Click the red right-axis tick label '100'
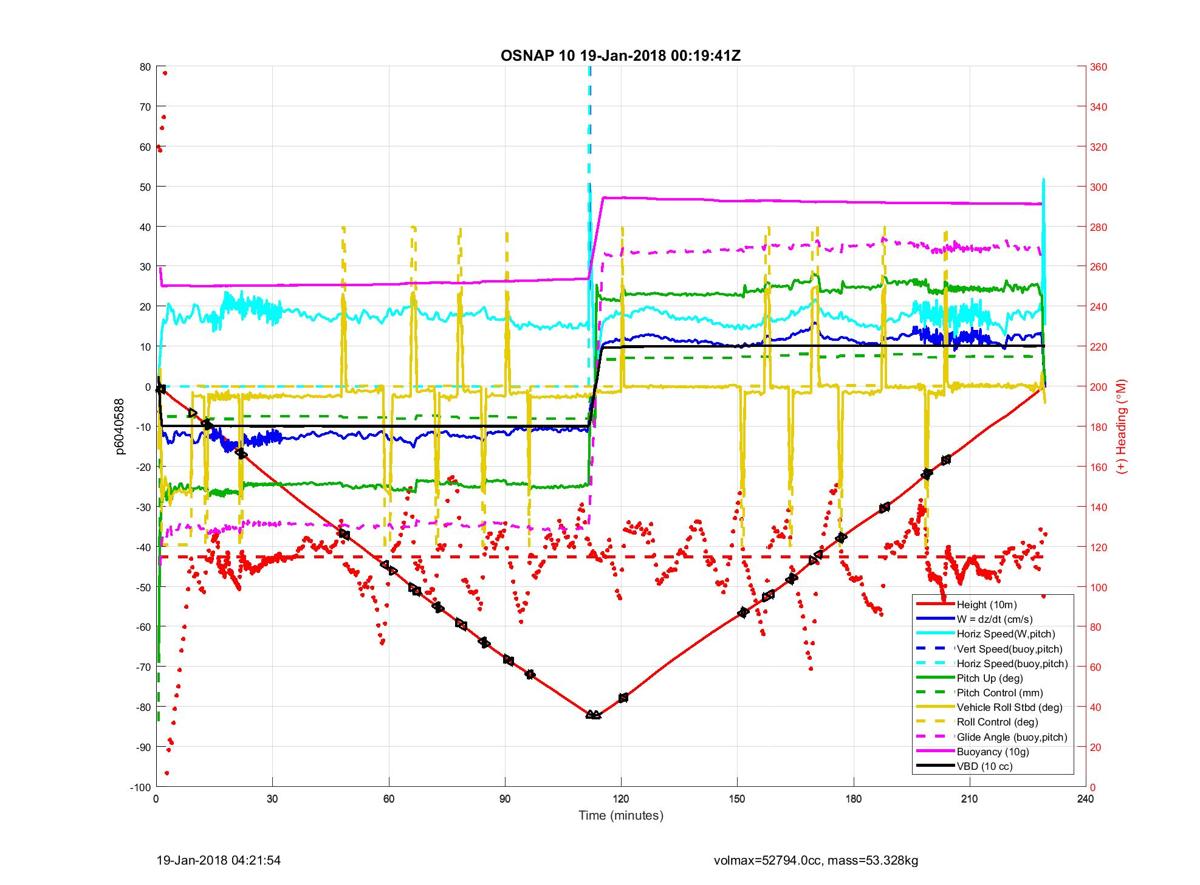1200x885 pixels. (1100, 587)
